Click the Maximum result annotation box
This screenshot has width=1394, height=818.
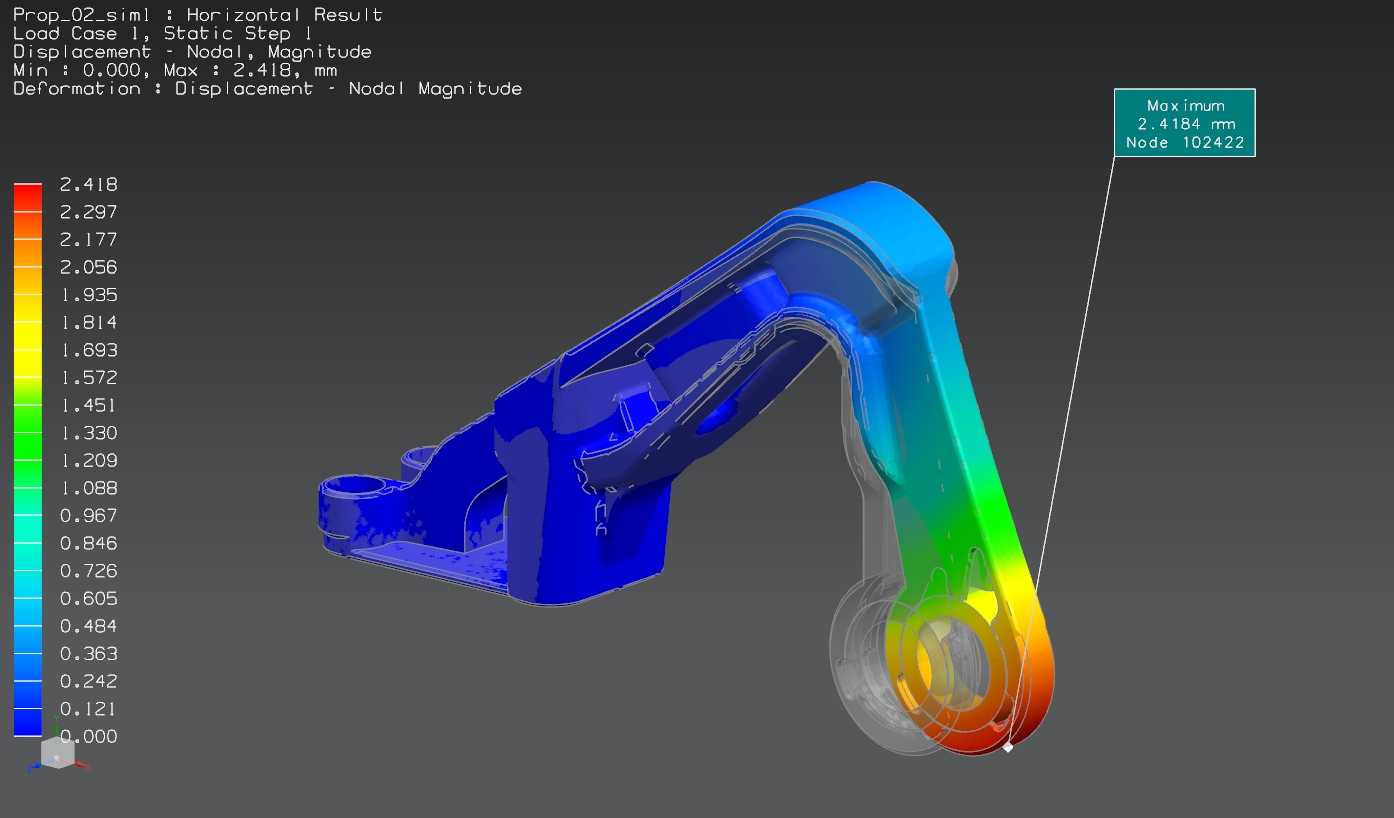point(1185,123)
